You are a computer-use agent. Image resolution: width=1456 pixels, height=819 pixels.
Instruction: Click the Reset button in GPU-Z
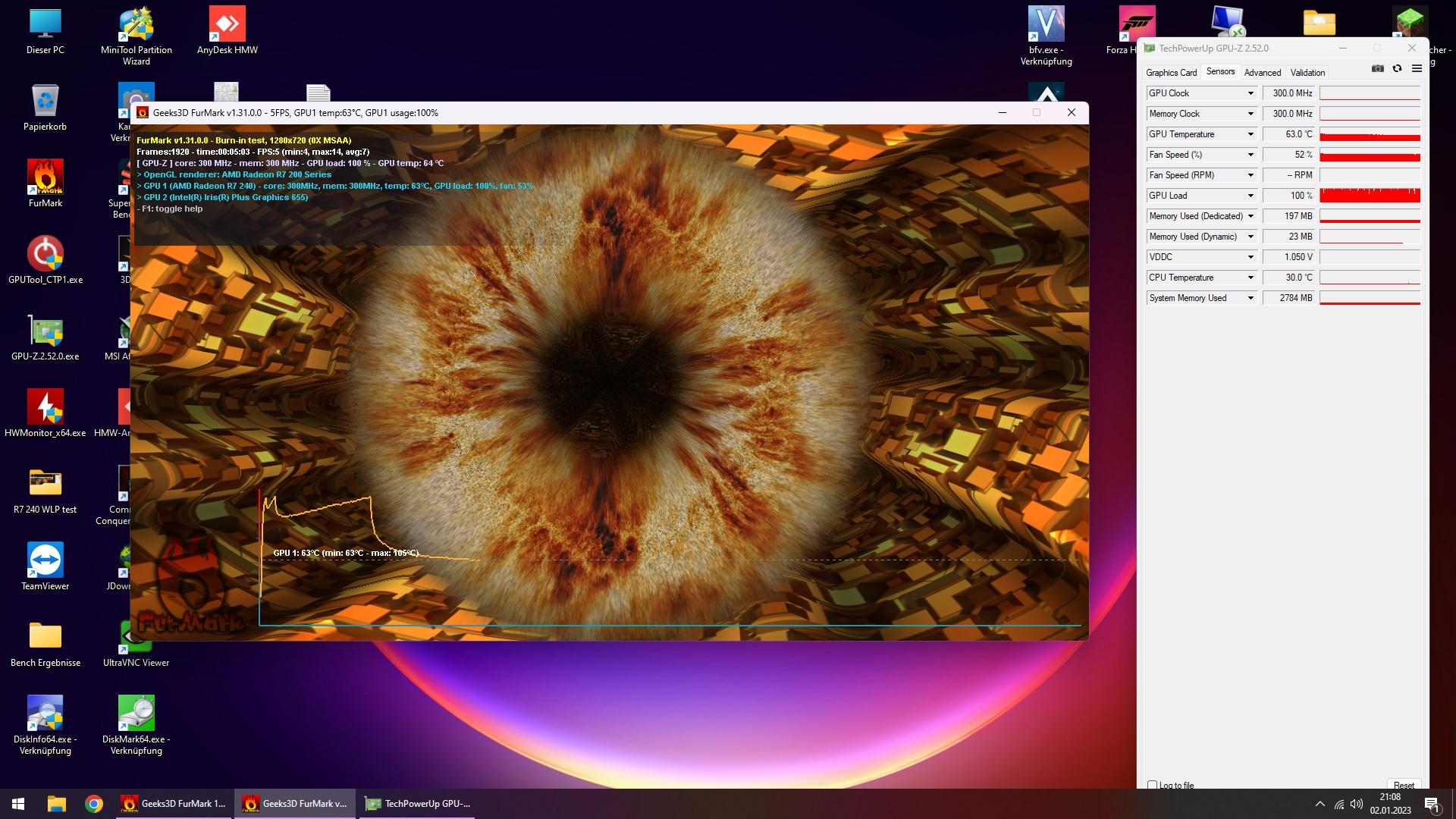tap(1403, 785)
